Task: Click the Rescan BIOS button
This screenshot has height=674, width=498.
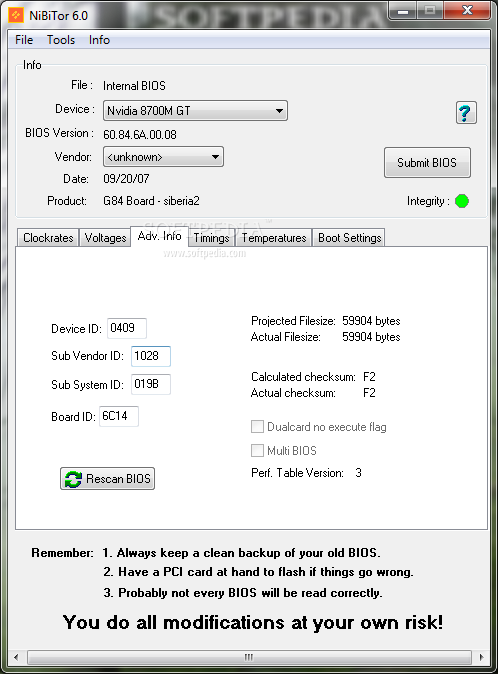Action: pyautogui.click(x=107, y=478)
